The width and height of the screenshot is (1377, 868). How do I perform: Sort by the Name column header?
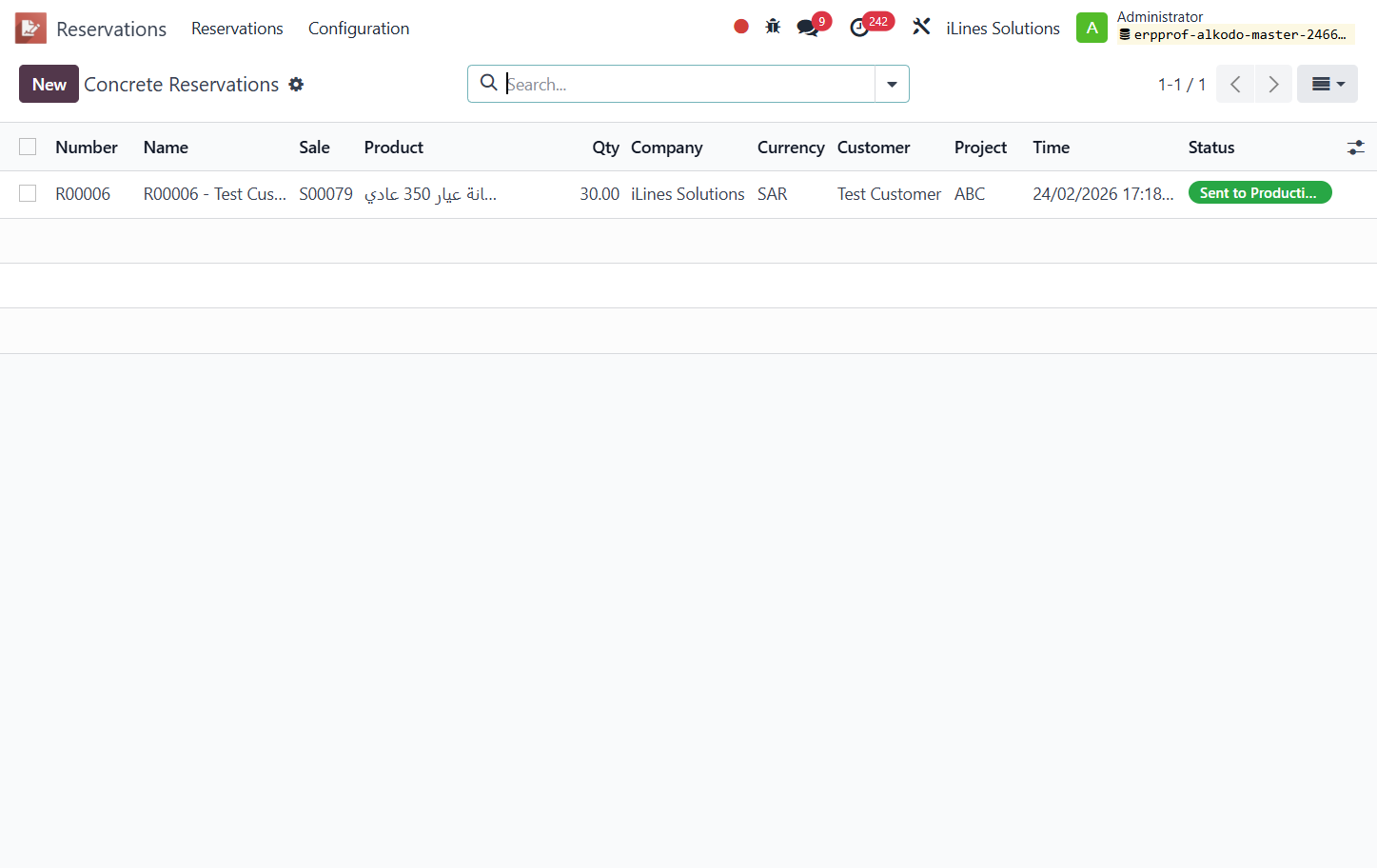click(166, 148)
